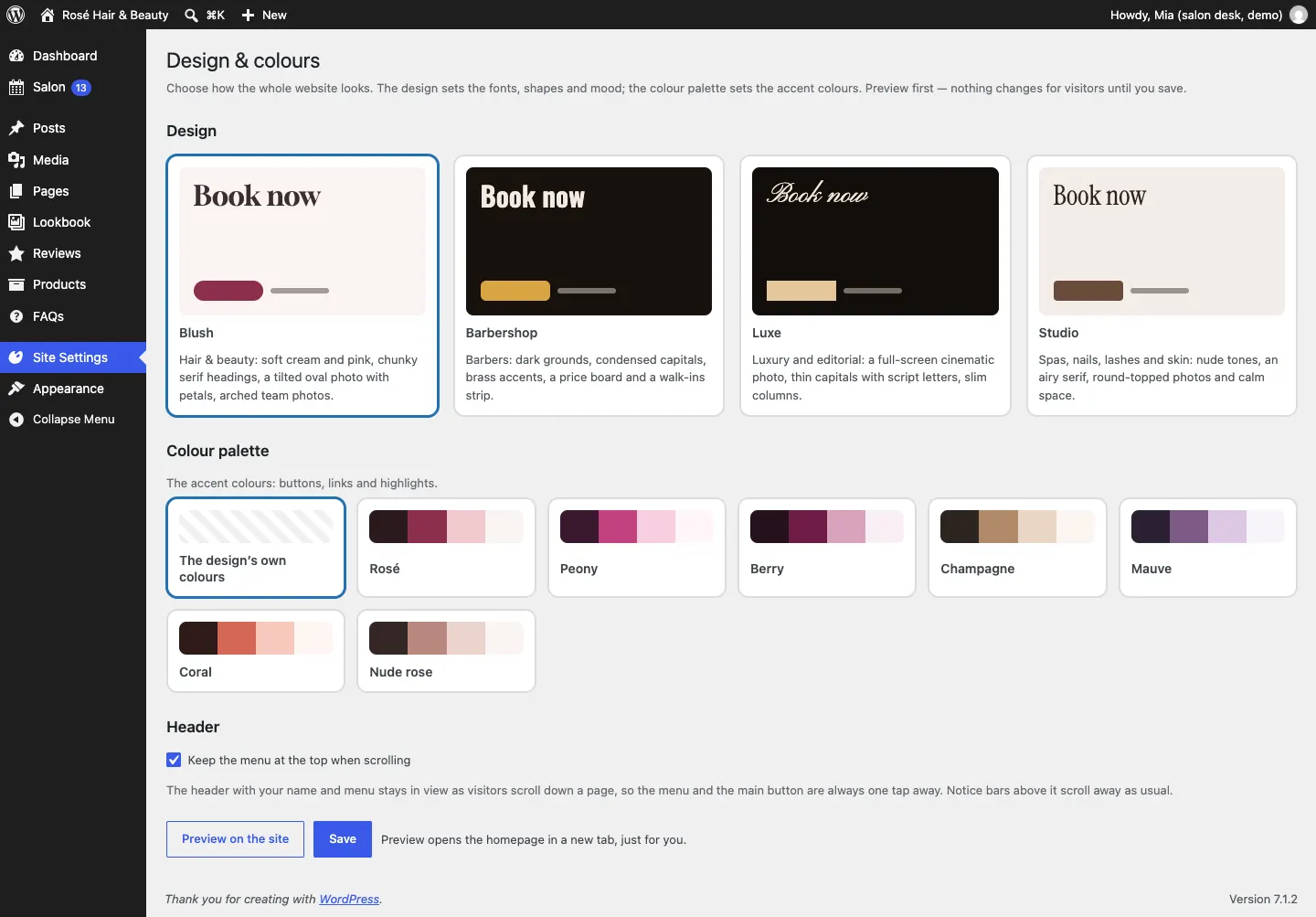Choose the Champagne colour palette
Screen dimensions: 1316x917
(x=1017, y=548)
